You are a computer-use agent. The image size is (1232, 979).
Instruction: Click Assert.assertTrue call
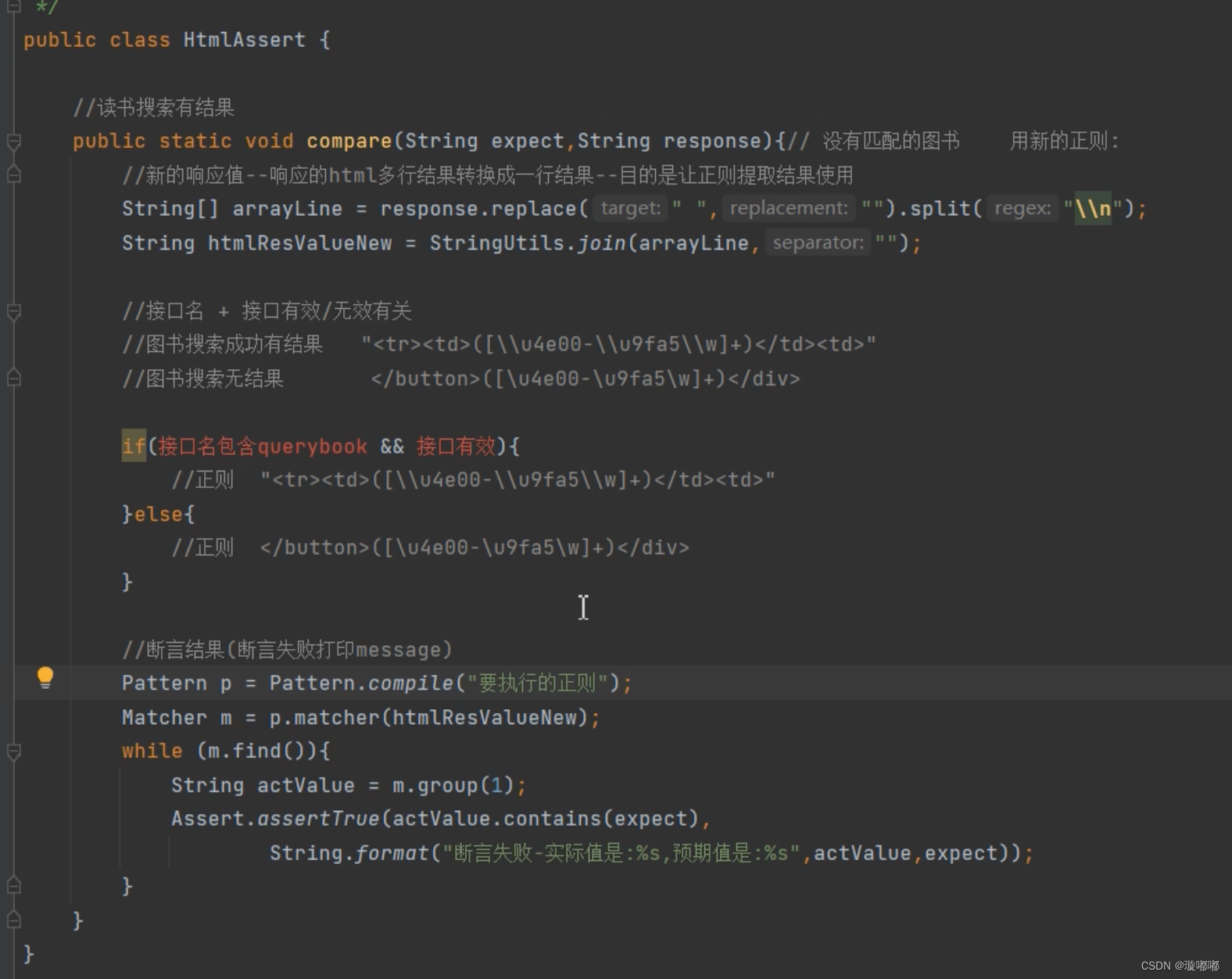(x=275, y=819)
